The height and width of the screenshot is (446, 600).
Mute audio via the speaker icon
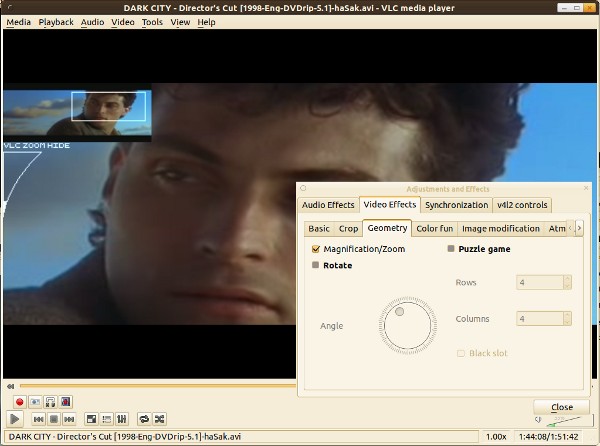click(x=538, y=420)
